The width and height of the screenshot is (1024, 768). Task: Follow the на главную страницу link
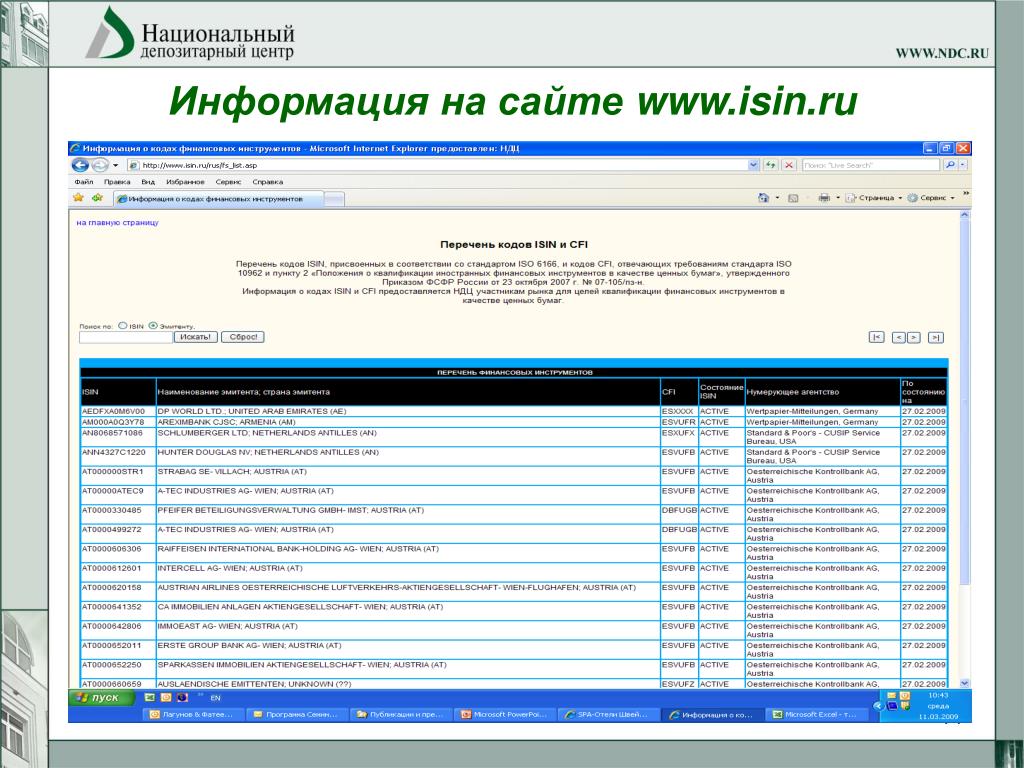pos(118,223)
